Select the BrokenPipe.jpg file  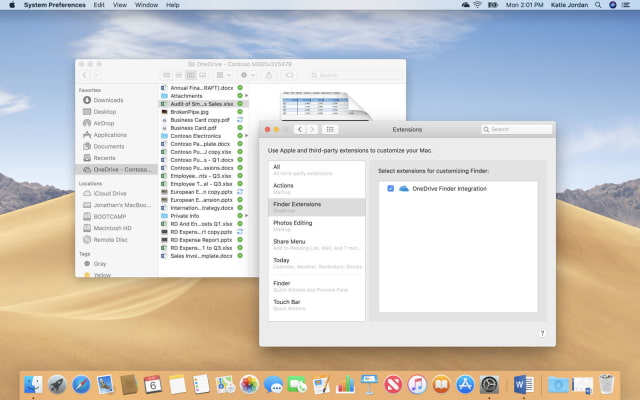189,112
